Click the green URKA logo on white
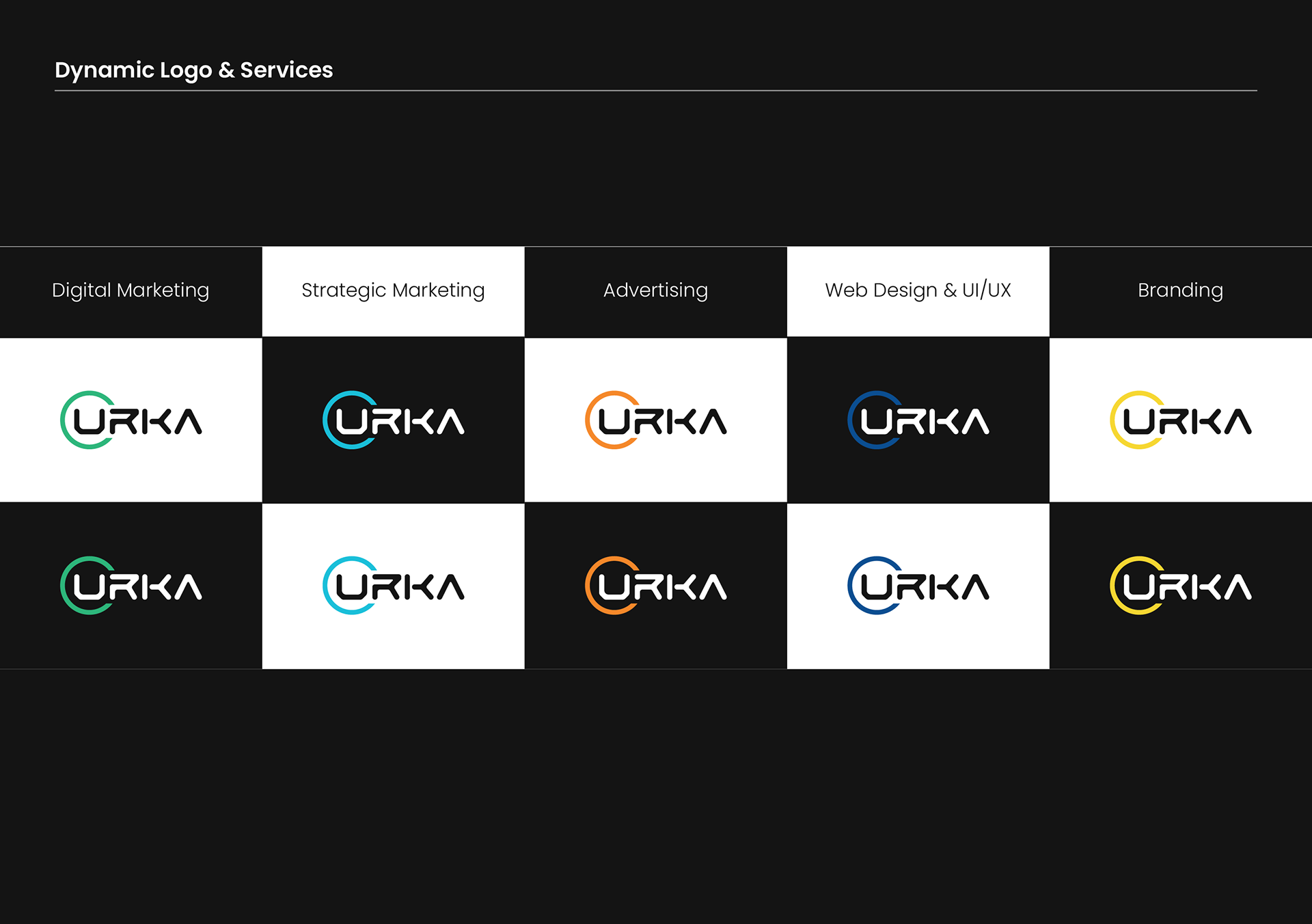This screenshot has height=924, width=1312. 131,420
